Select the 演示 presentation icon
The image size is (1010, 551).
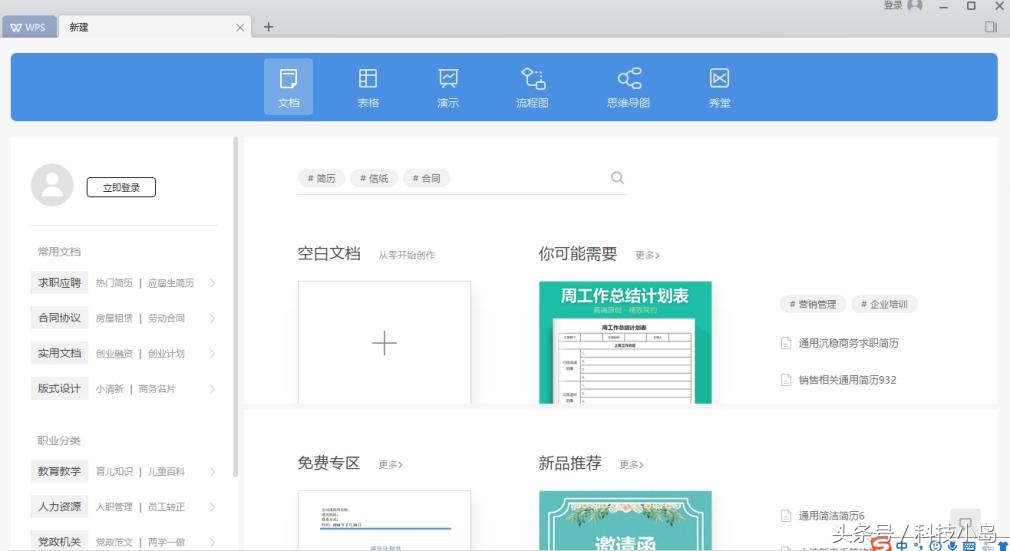(448, 86)
